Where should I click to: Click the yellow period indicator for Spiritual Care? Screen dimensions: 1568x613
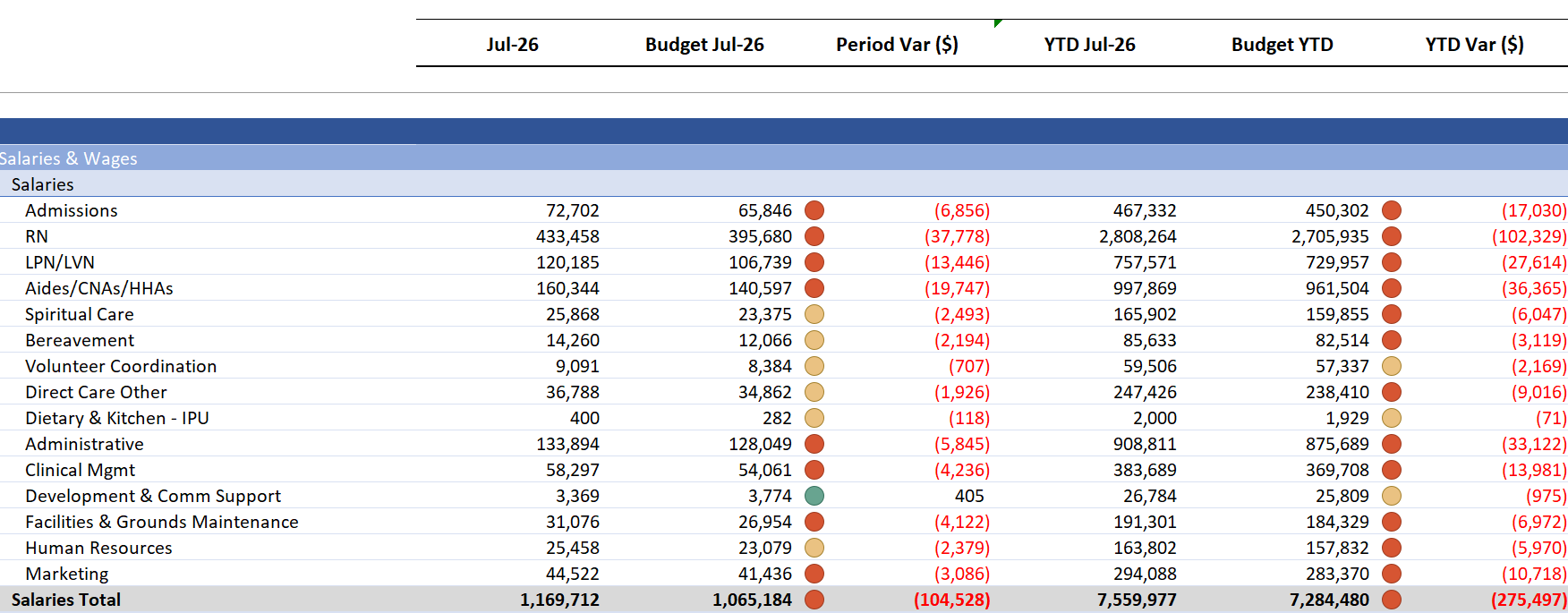(814, 314)
